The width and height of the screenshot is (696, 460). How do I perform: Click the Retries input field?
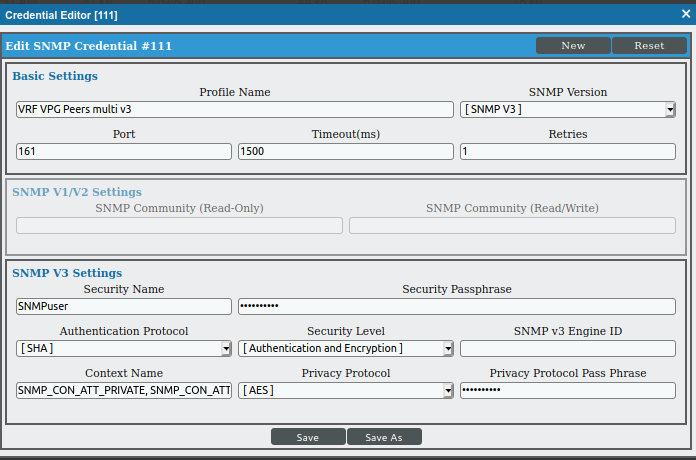point(568,152)
